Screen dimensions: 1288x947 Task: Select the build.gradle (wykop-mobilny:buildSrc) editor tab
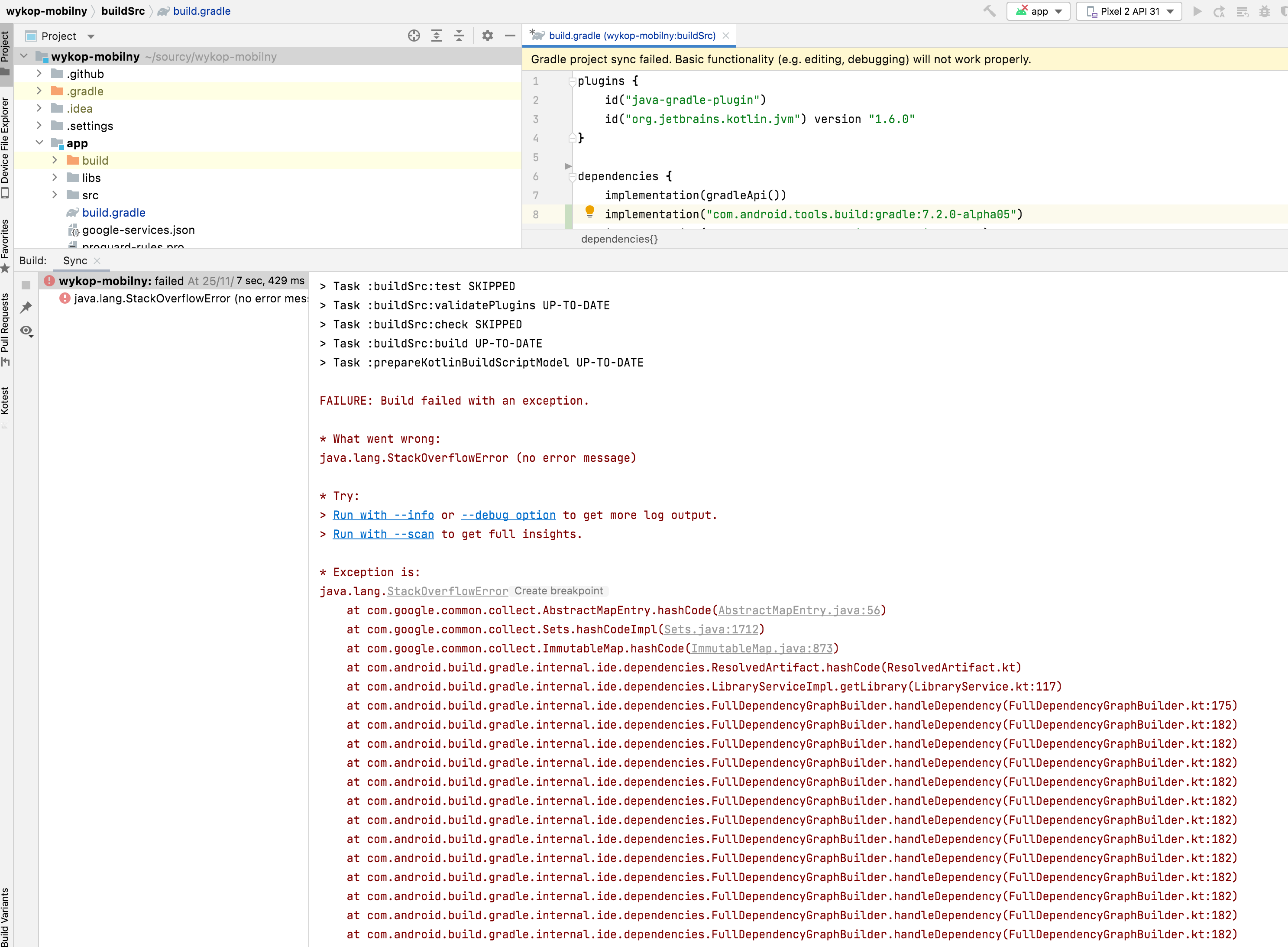(631, 36)
